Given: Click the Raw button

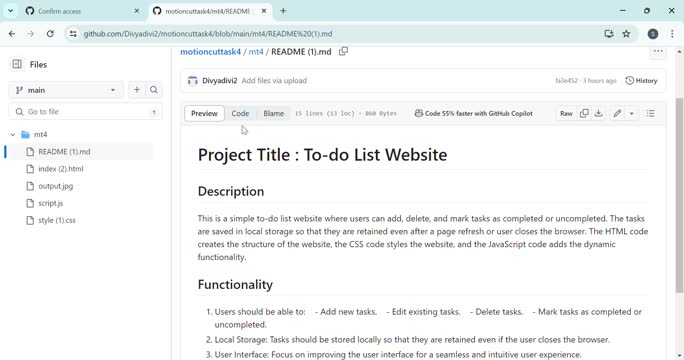Looking at the screenshot, I should coord(566,113).
